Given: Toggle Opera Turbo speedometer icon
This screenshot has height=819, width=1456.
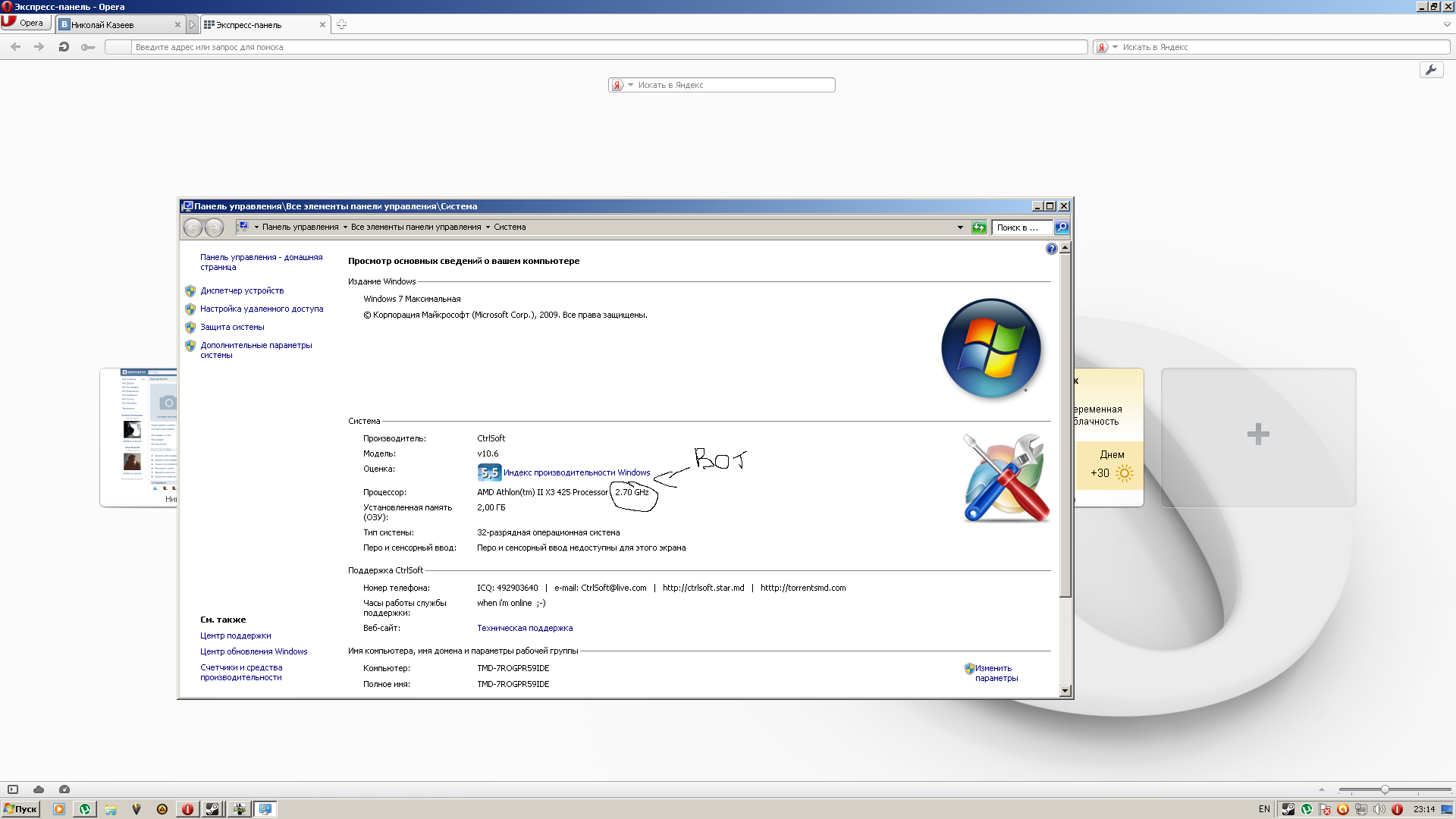Looking at the screenshot, I should pos(64,789).
